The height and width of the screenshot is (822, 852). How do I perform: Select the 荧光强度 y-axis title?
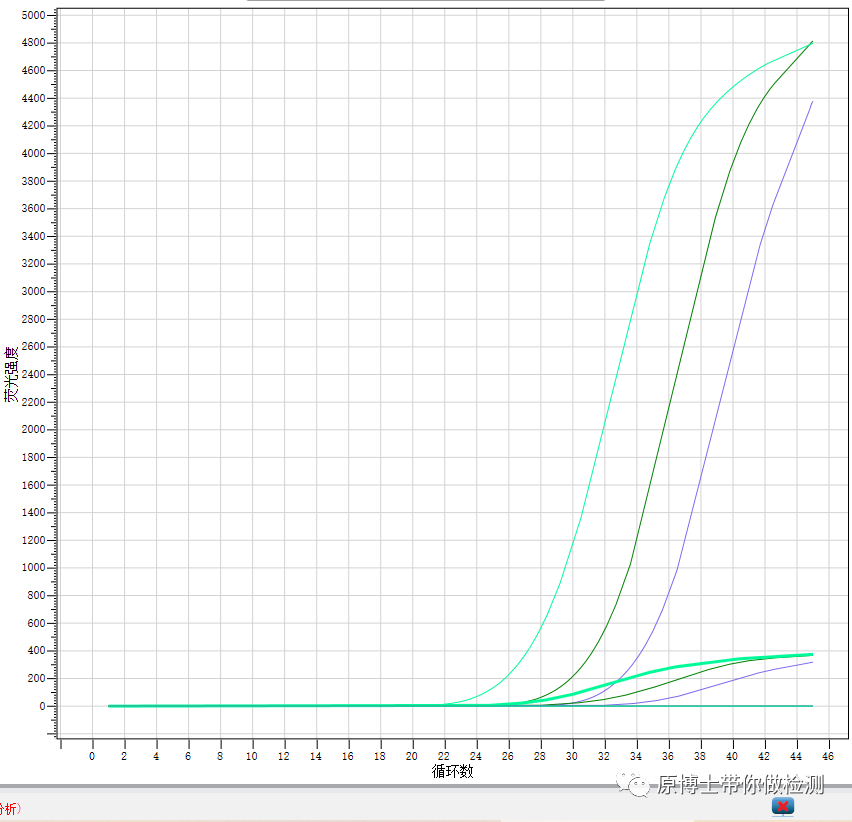[x=11, y=375]
